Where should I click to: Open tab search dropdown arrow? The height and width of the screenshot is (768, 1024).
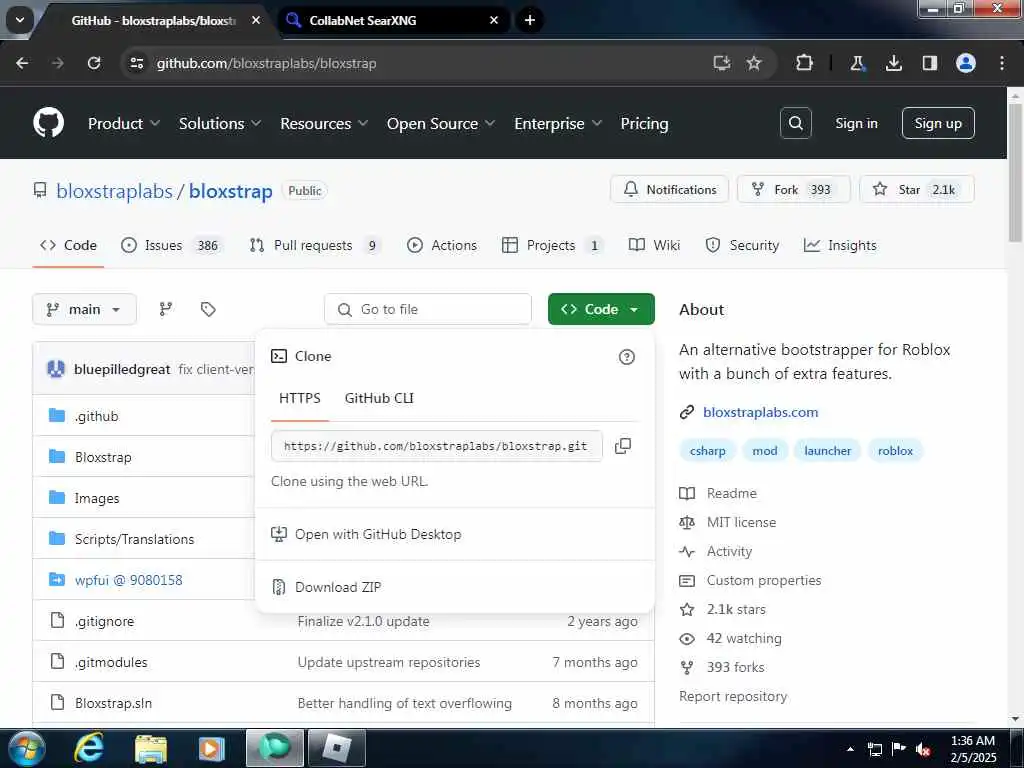pos(20,20)
